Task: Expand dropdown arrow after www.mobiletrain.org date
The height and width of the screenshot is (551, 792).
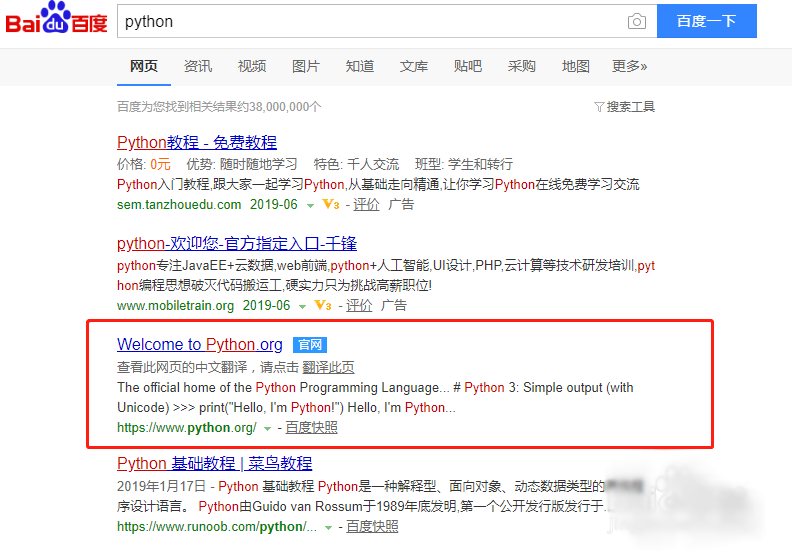Action: coord(303,307)
